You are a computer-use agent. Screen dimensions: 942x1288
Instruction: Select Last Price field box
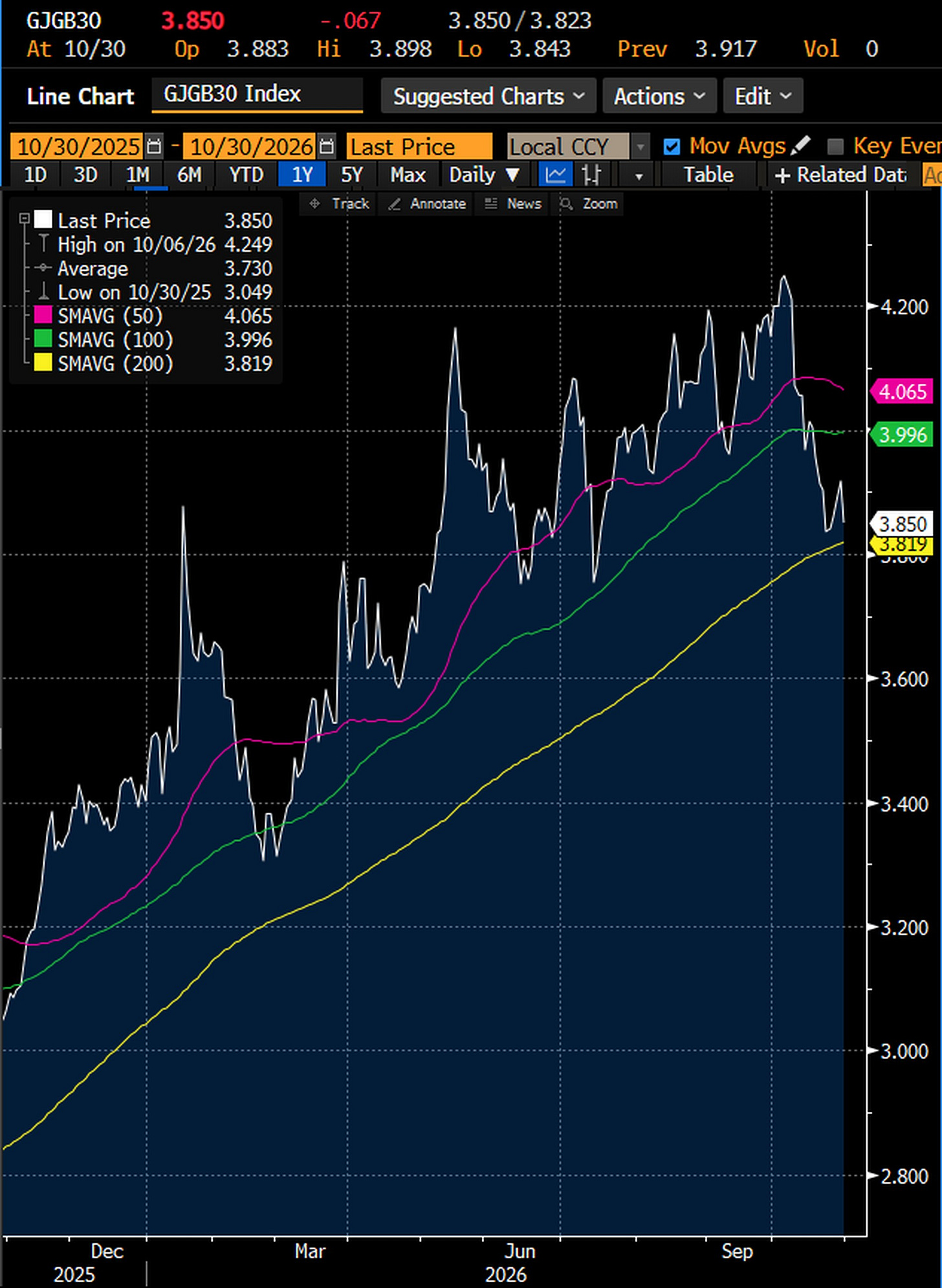coord(419,147)
